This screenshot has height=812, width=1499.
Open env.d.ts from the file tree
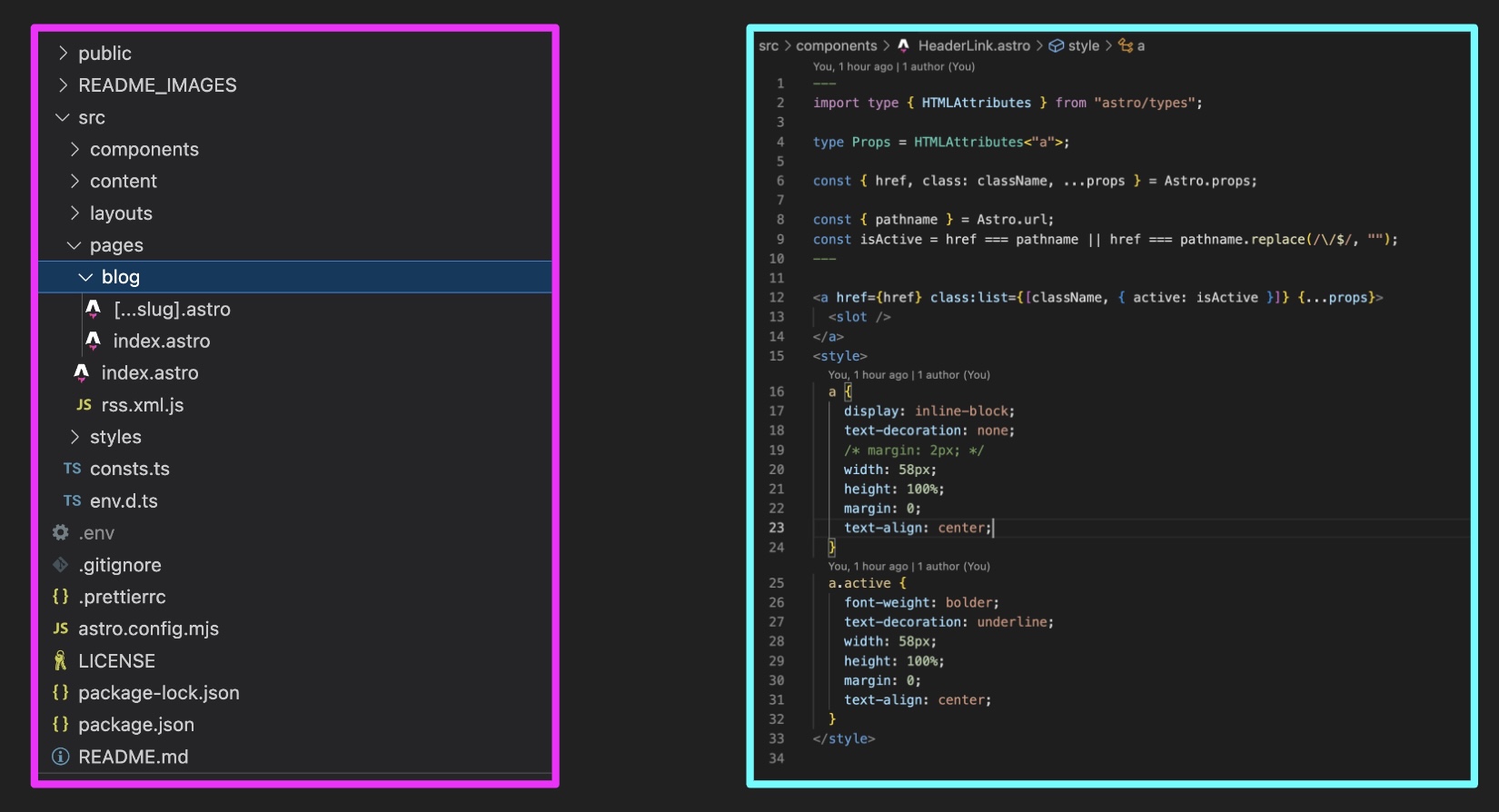[x=124, y=501]
